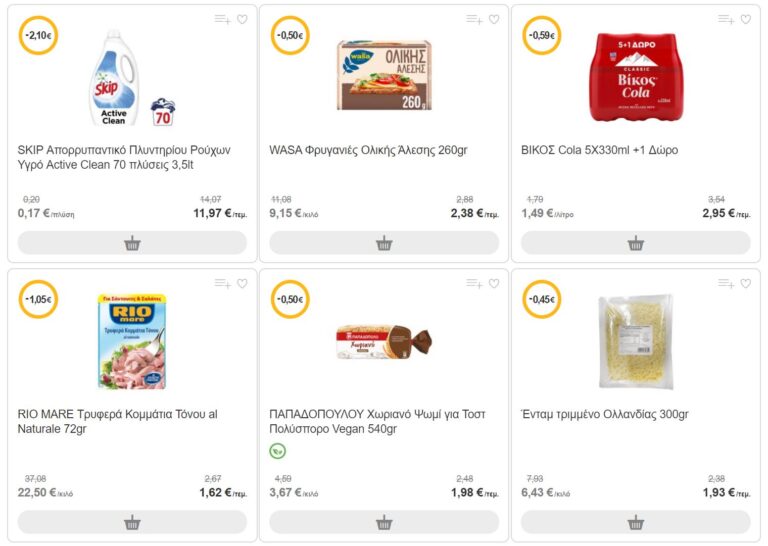This screenshot has width=768, height=546.
Task: Add ΒΙΚΟΣ Cola to cart basket button
Action: click(636, 243)
